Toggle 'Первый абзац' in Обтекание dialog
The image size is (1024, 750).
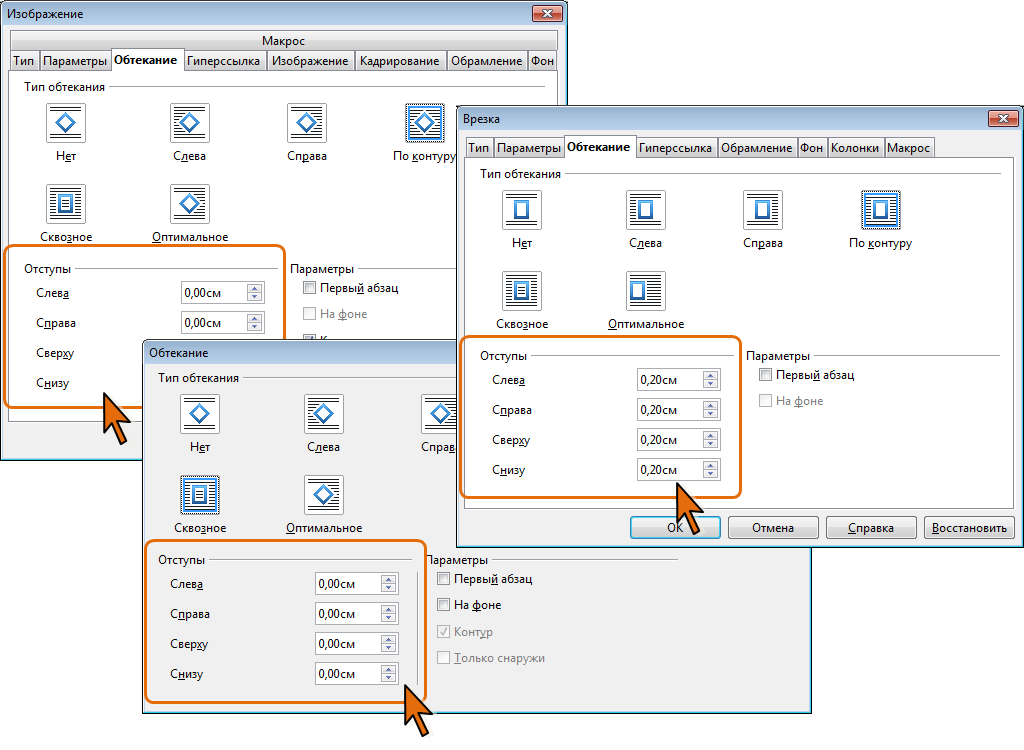(443, 578)
